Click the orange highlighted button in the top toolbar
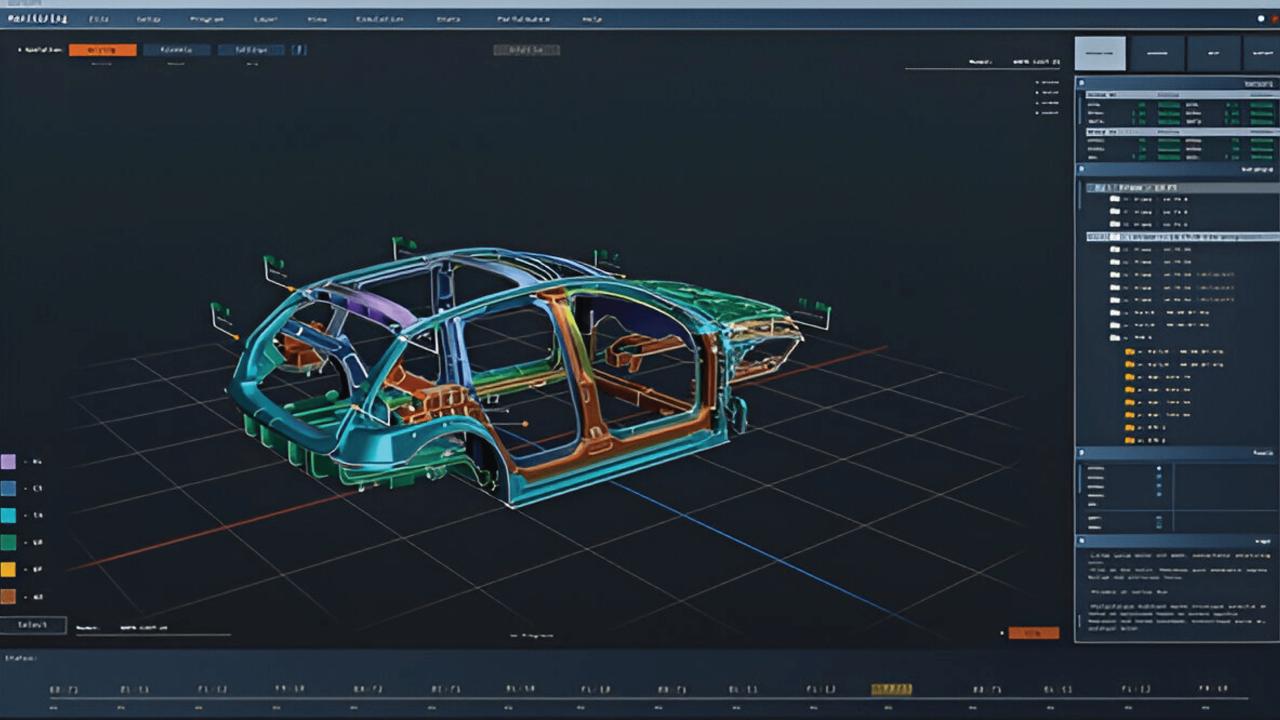This screenshot has height=720, width=1280. coord(102,49)
